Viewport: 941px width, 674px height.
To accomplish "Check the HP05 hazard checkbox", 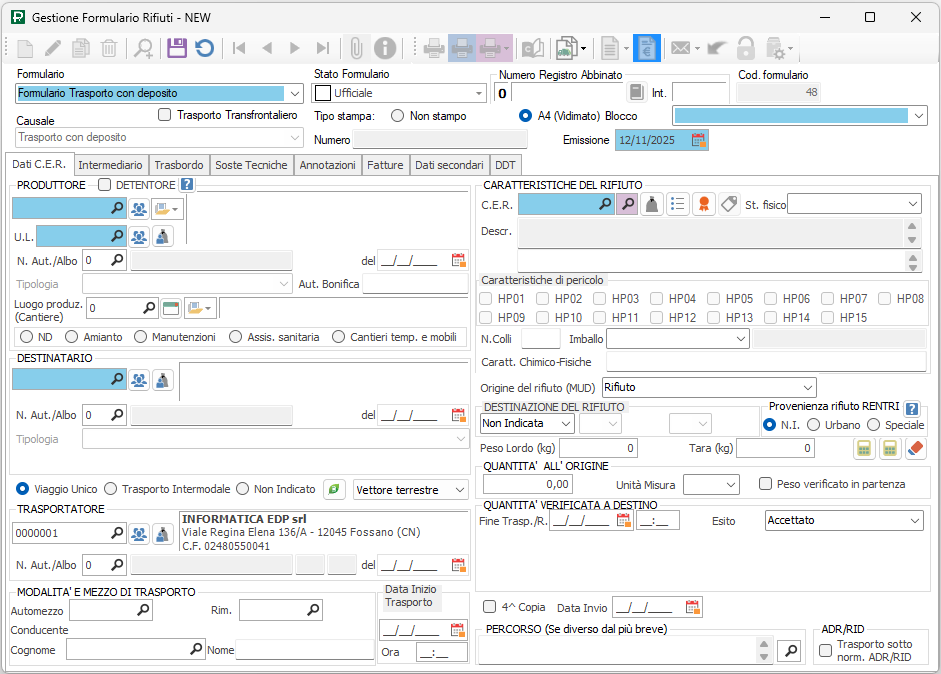I will (713, 299).
